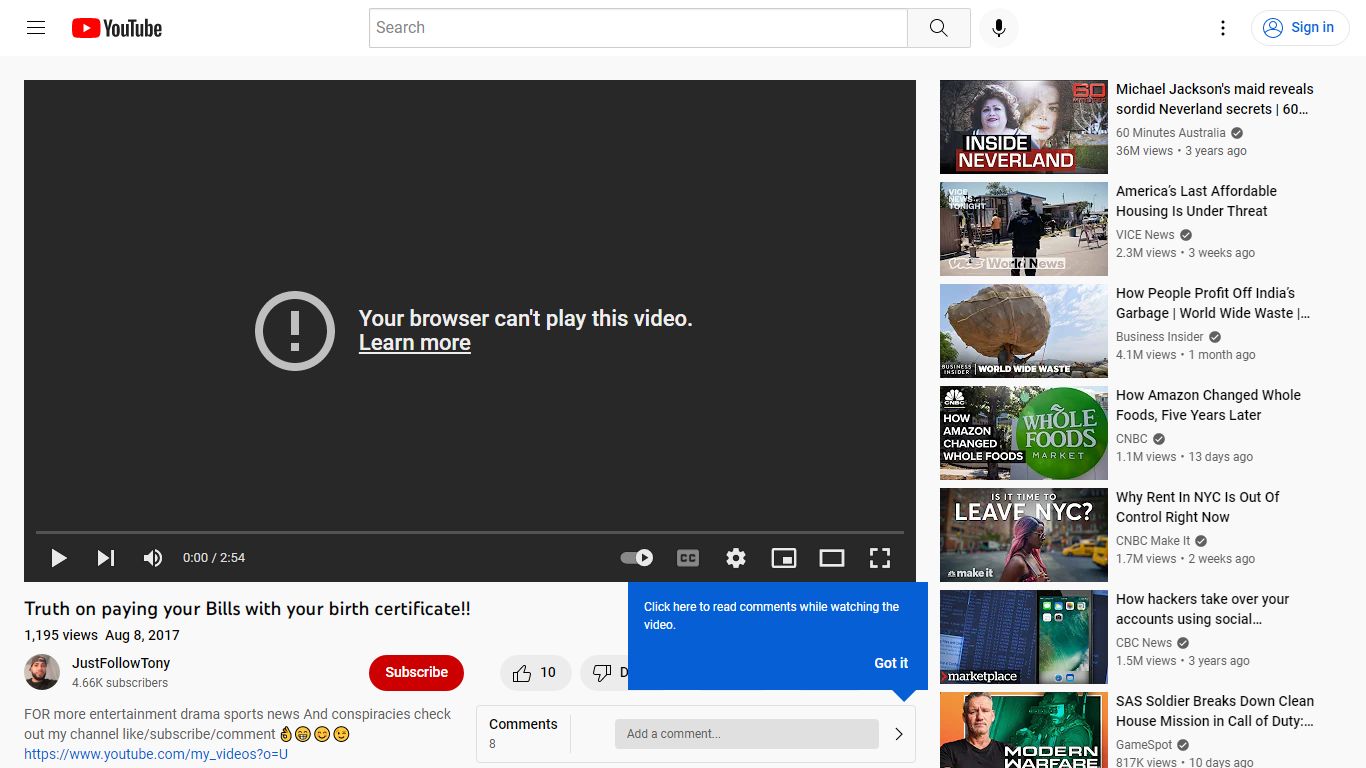The height and width of the screenshot is (768, 1366).
Task: Skip to next video
Action: click(x=106, y=558)
